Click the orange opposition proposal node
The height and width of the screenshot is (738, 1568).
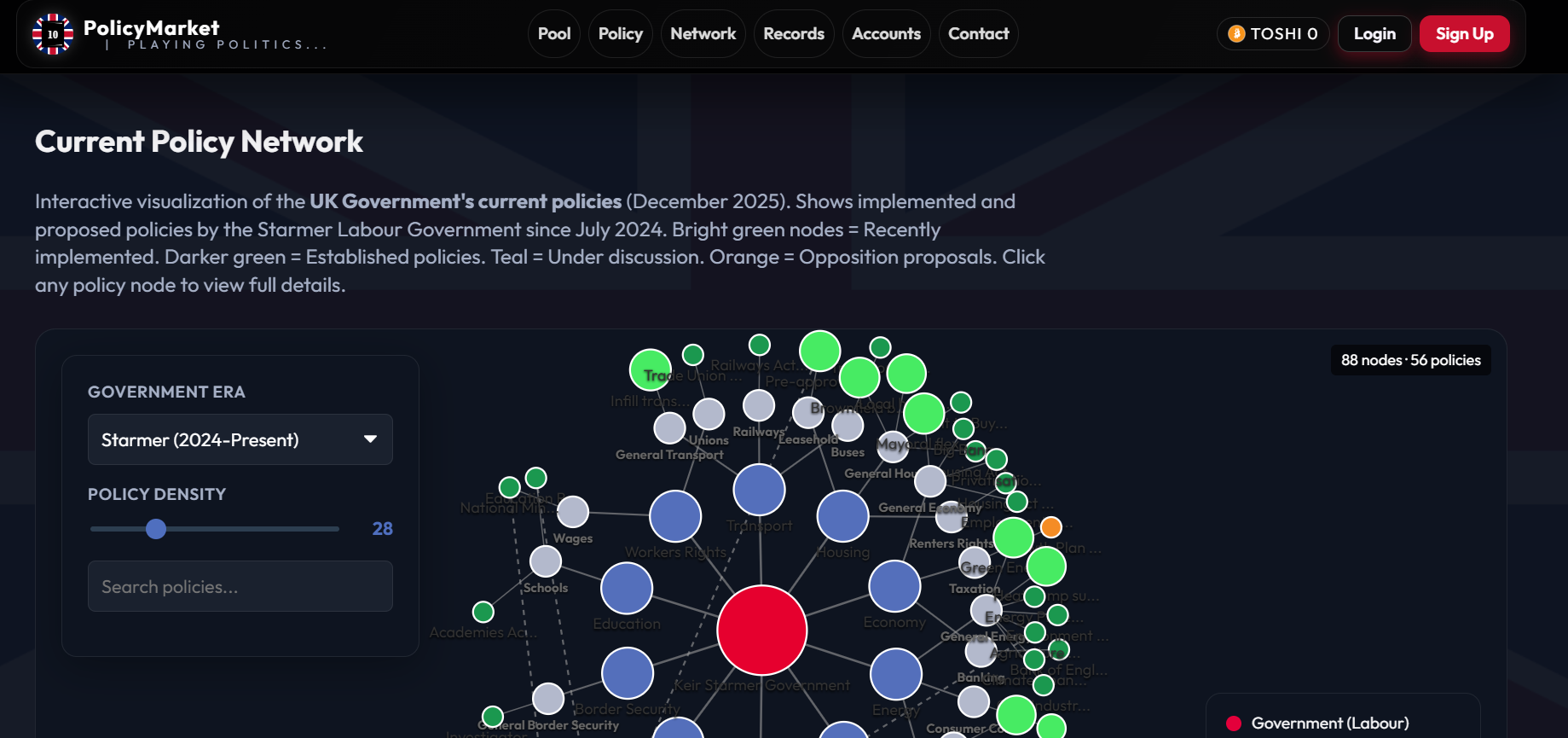(1051, 527)
